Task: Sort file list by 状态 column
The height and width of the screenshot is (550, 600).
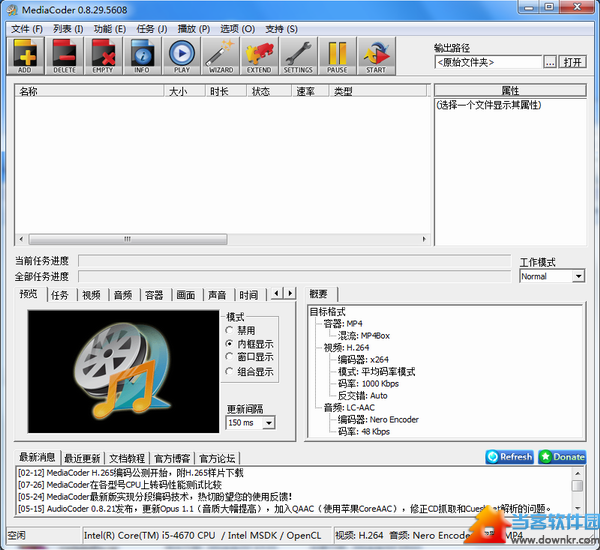Action: click(269, 91)
